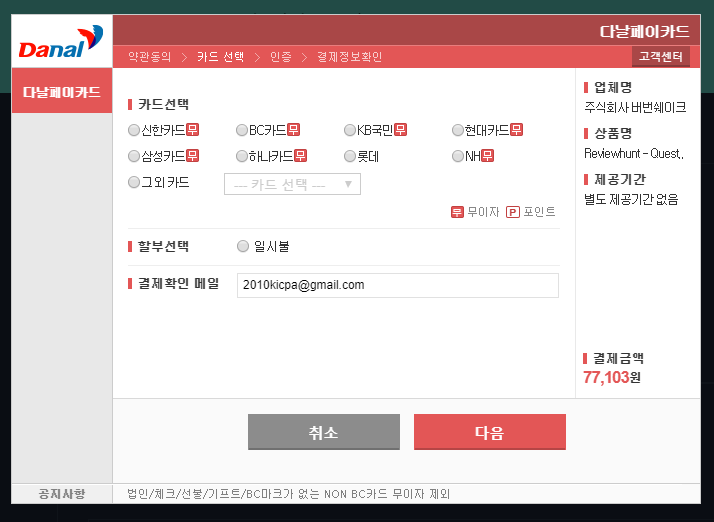
Task: Proceed with the 다음 button
Action: click(490, 432)
